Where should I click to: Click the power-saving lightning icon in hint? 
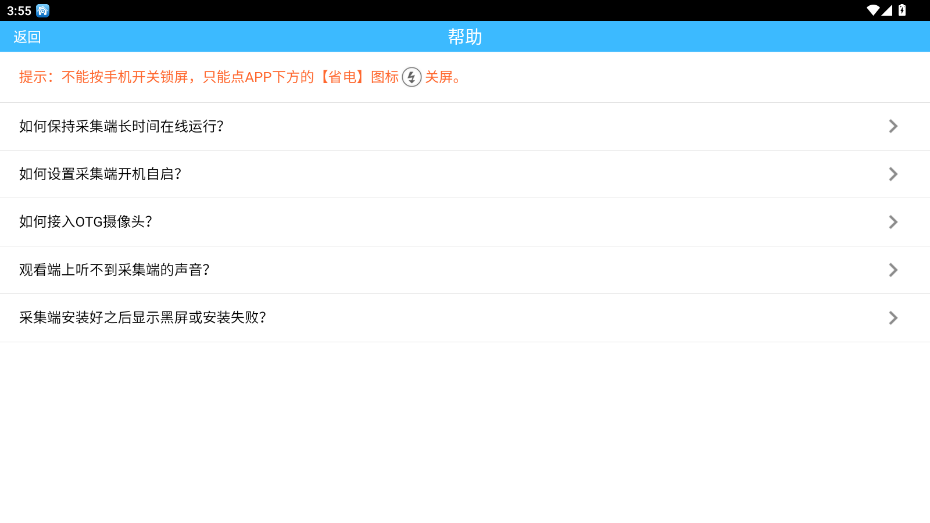[x=412, y=77]
